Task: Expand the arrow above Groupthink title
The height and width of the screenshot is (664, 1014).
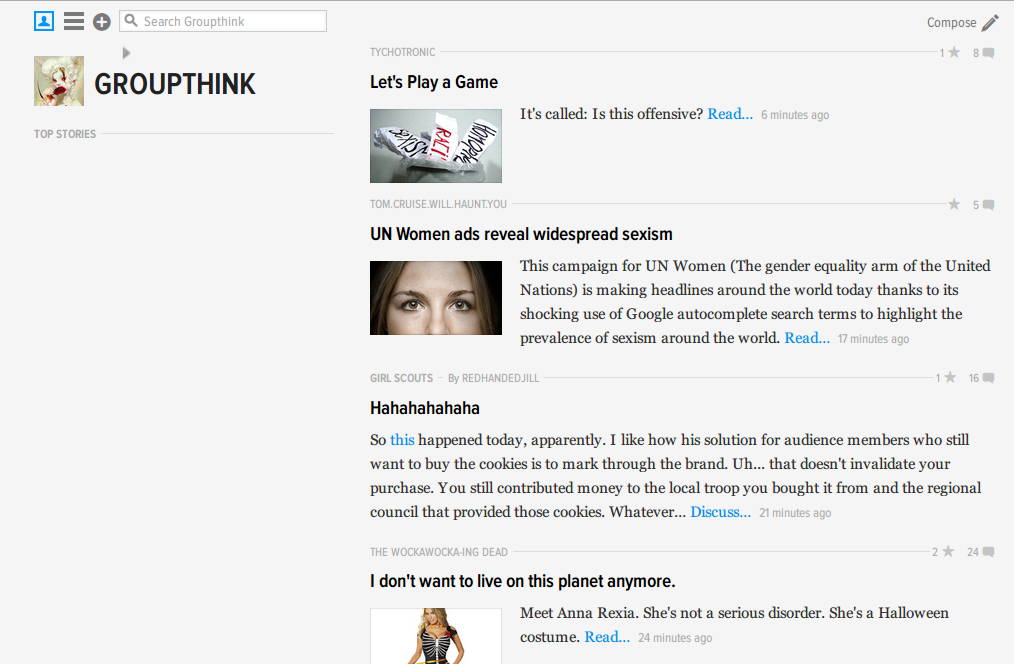Action: coord(127,52)
